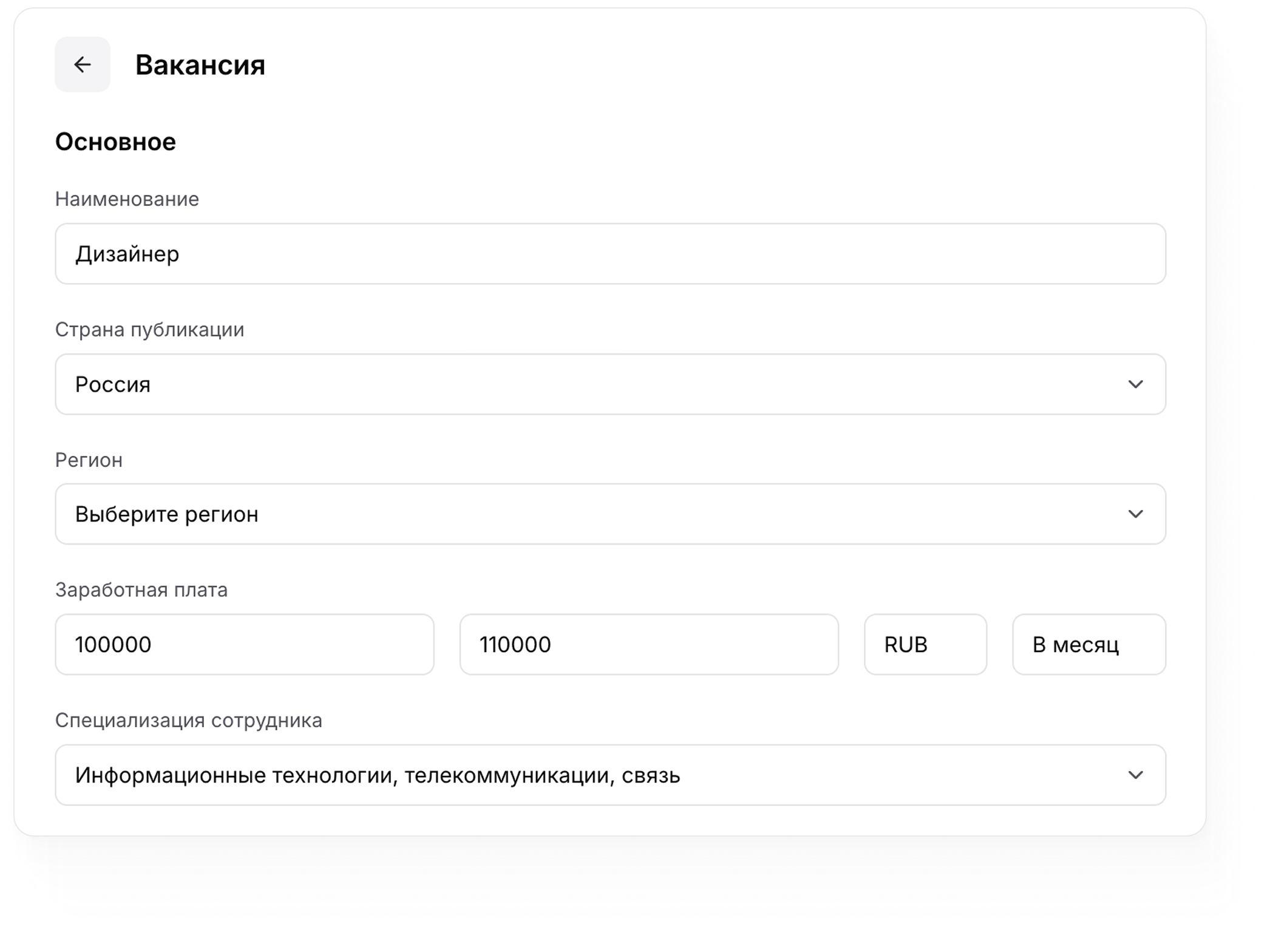Viewport: 1276px width, 952px height.
Task: Click the back arrow button
Action: point(83,64)
